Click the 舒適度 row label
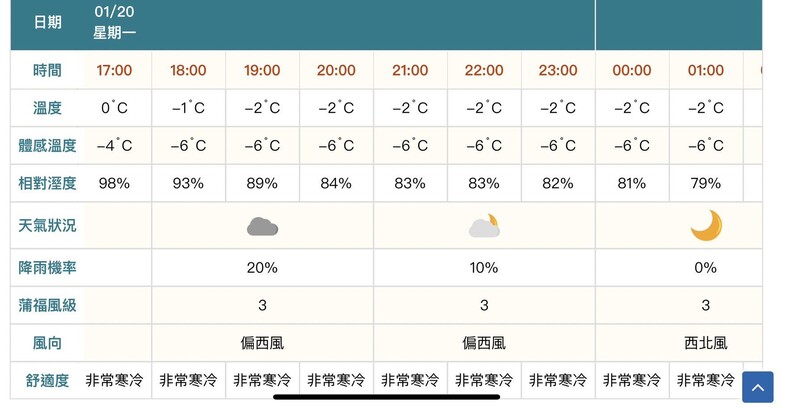 coord(47,380)
